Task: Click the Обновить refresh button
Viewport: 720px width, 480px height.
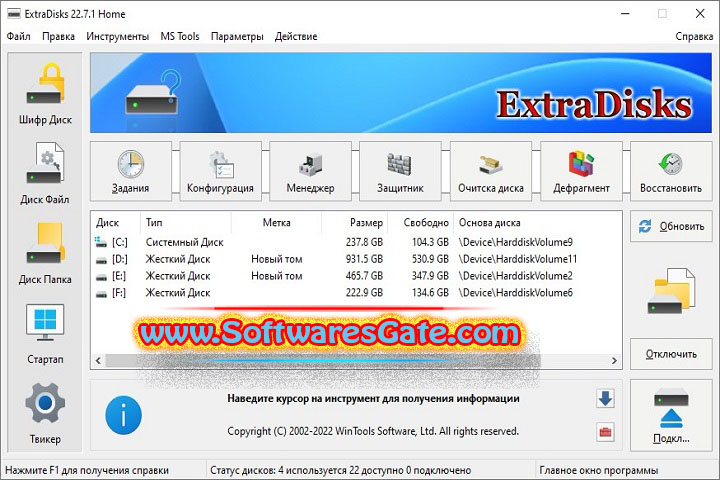Action: coord(671,226)
